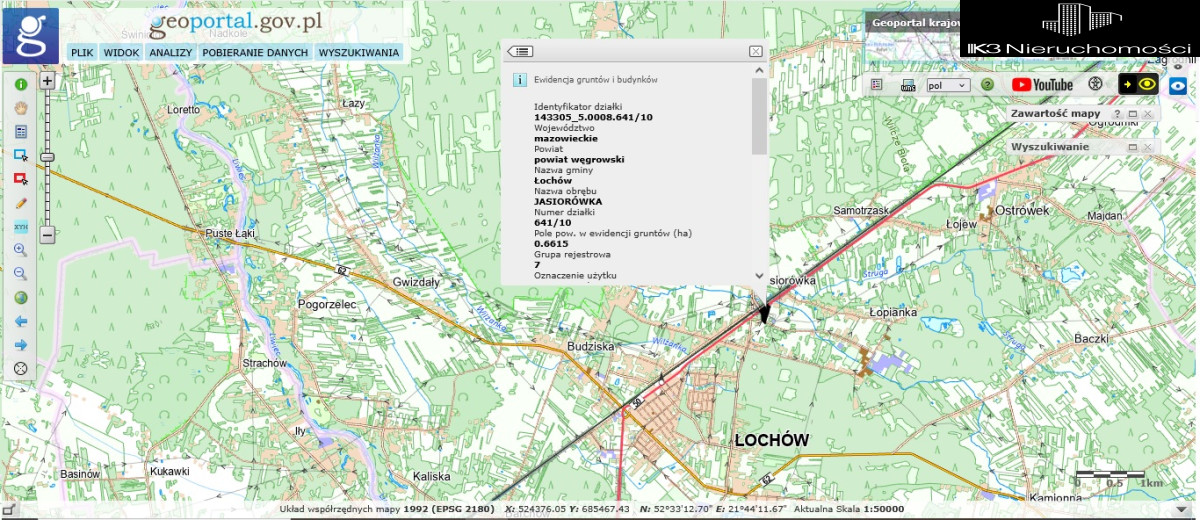The image size is (1200, 520).
Task: Click the magnifier zoom-in tool
Action: pyautogui.click(x=20, y=250)
